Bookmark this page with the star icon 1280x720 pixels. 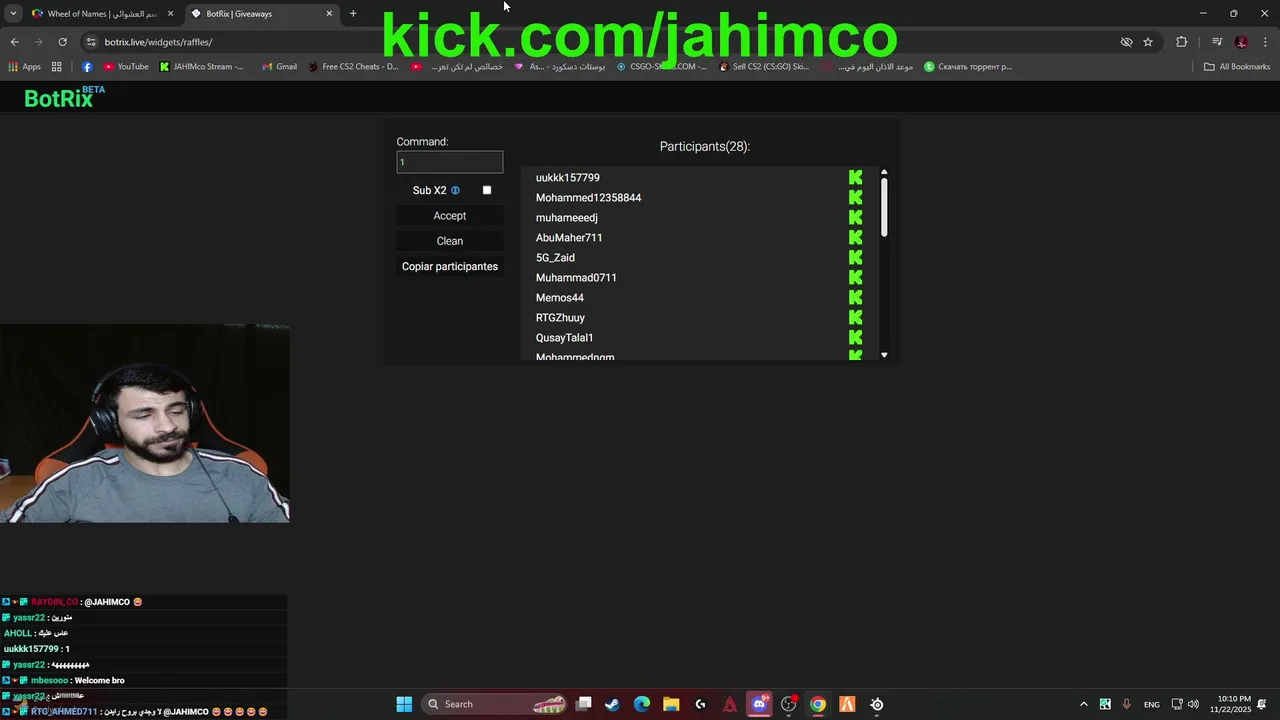tap(1148, 42)
